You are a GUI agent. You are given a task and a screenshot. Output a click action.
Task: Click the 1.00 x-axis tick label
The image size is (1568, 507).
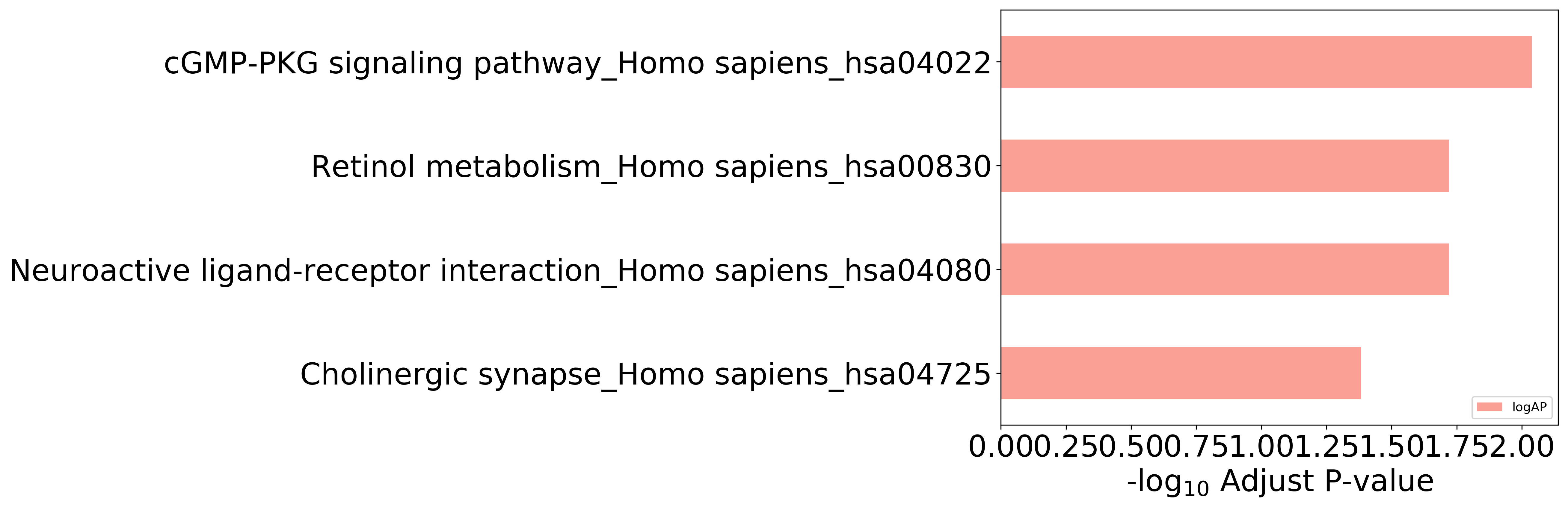[1261, 447]
